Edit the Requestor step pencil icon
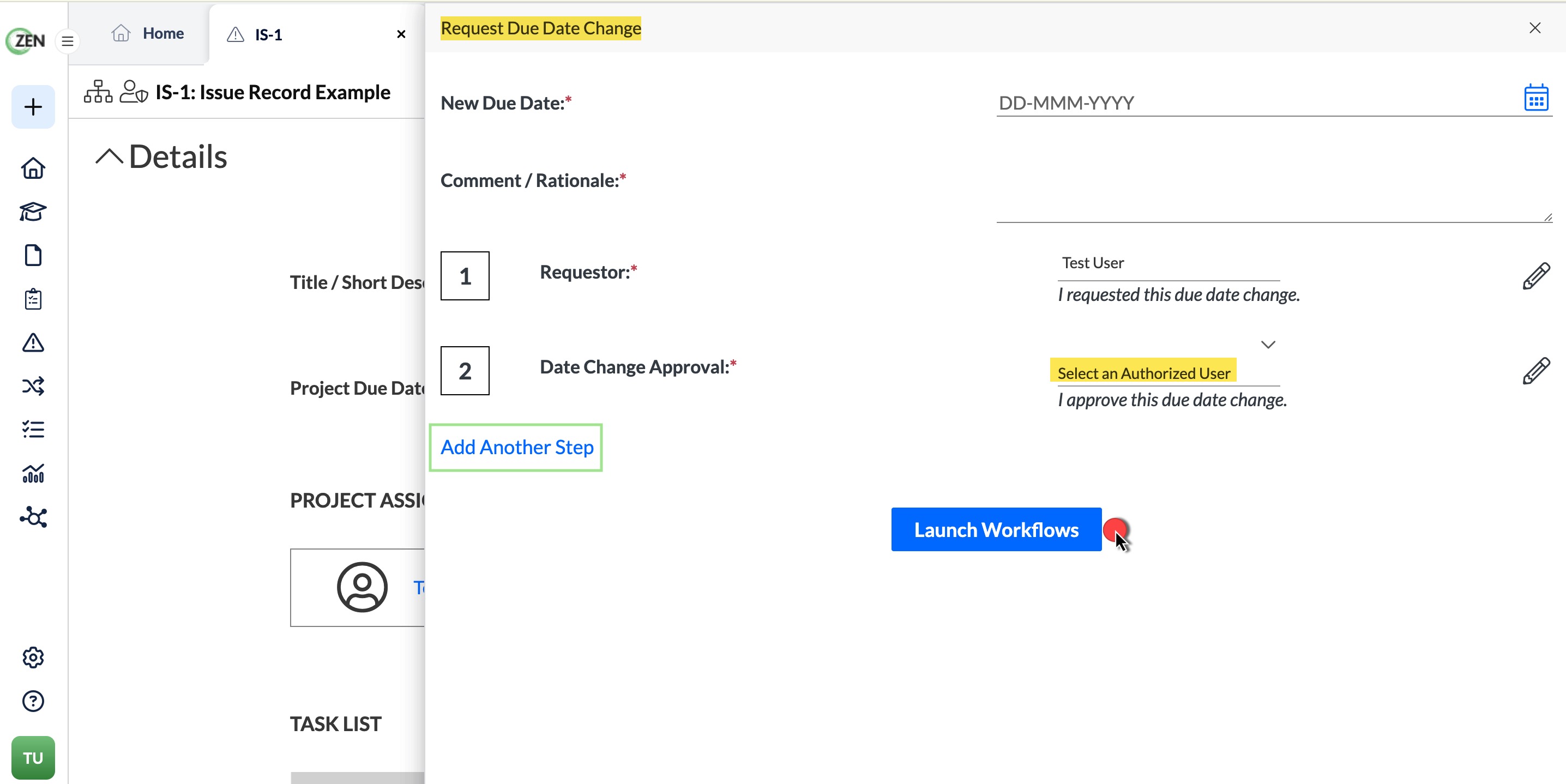 click(x=1535, y=276)
